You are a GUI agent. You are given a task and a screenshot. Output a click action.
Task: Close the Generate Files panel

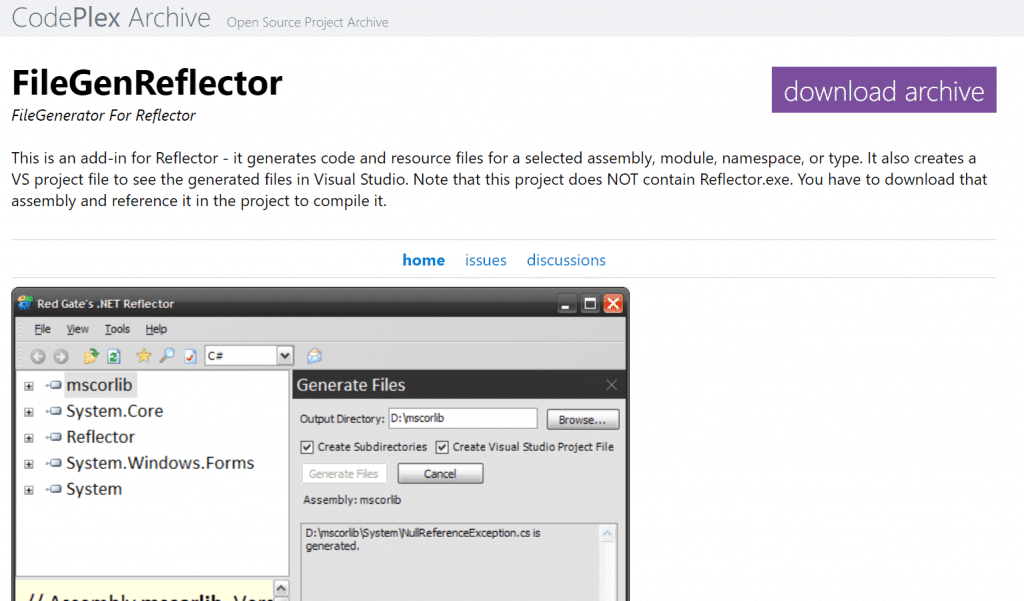(x=611, y=385)
